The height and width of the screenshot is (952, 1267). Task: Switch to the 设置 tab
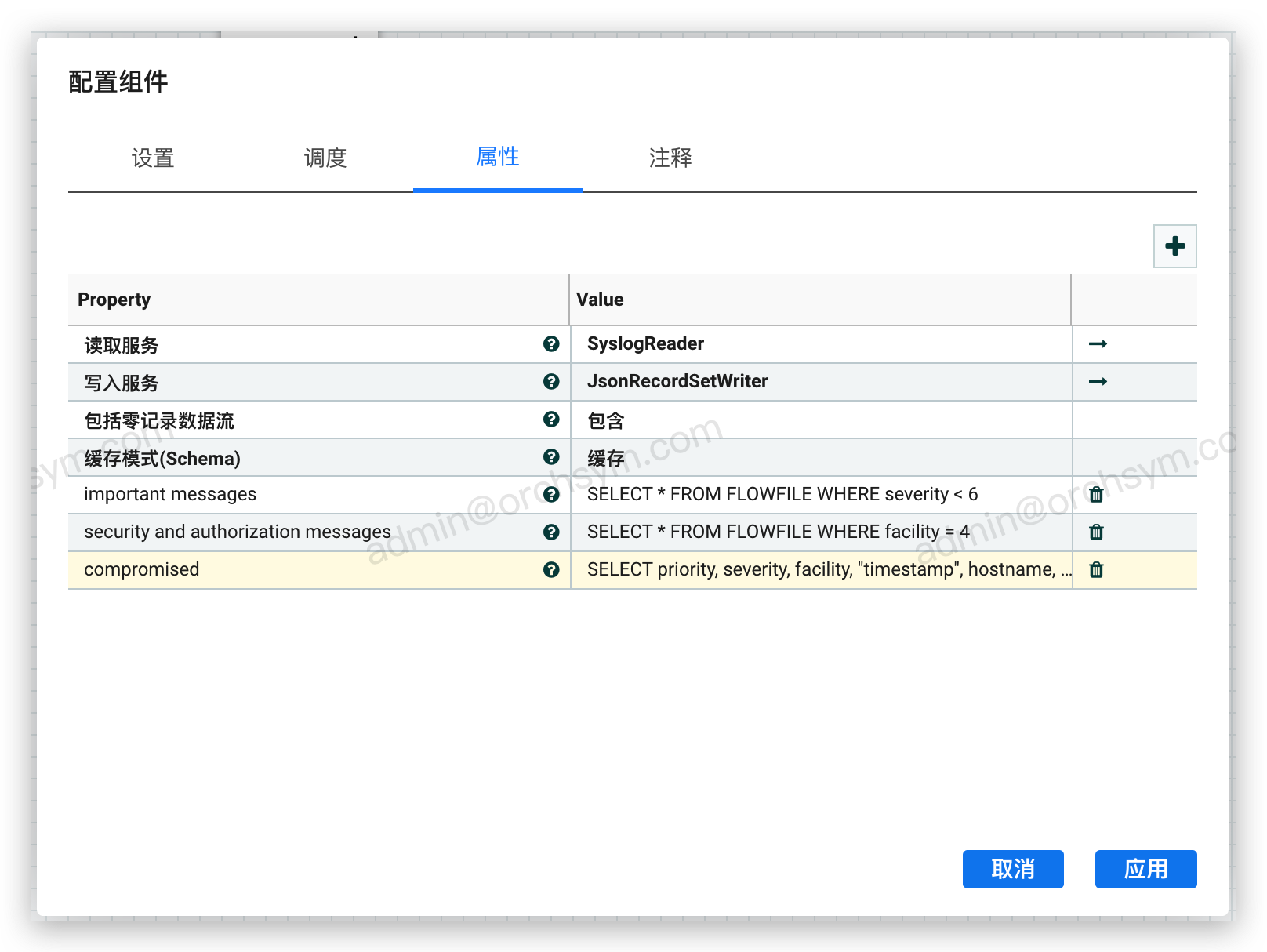tap(153, 158)
